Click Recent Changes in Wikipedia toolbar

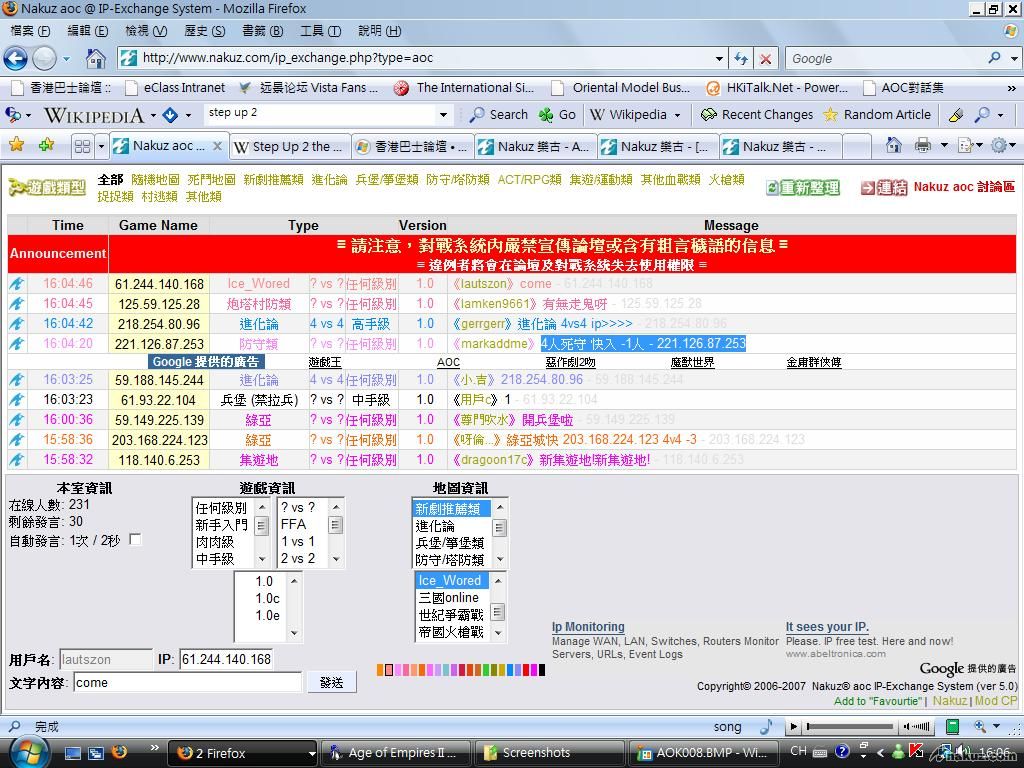[757, 114]
